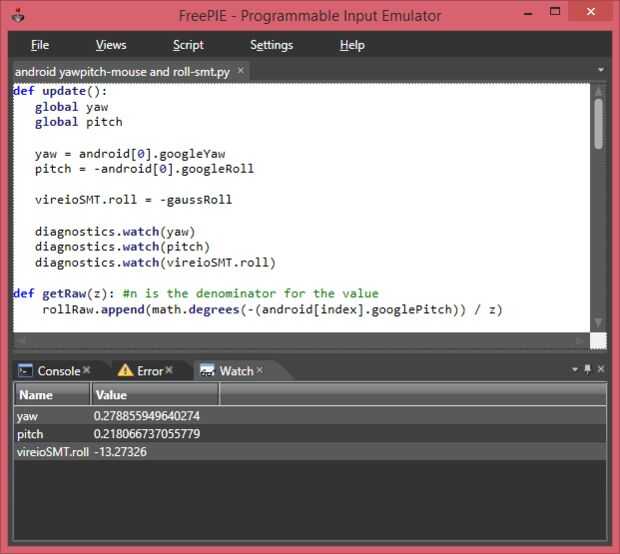Close the Watch tab

pos(259,370)
